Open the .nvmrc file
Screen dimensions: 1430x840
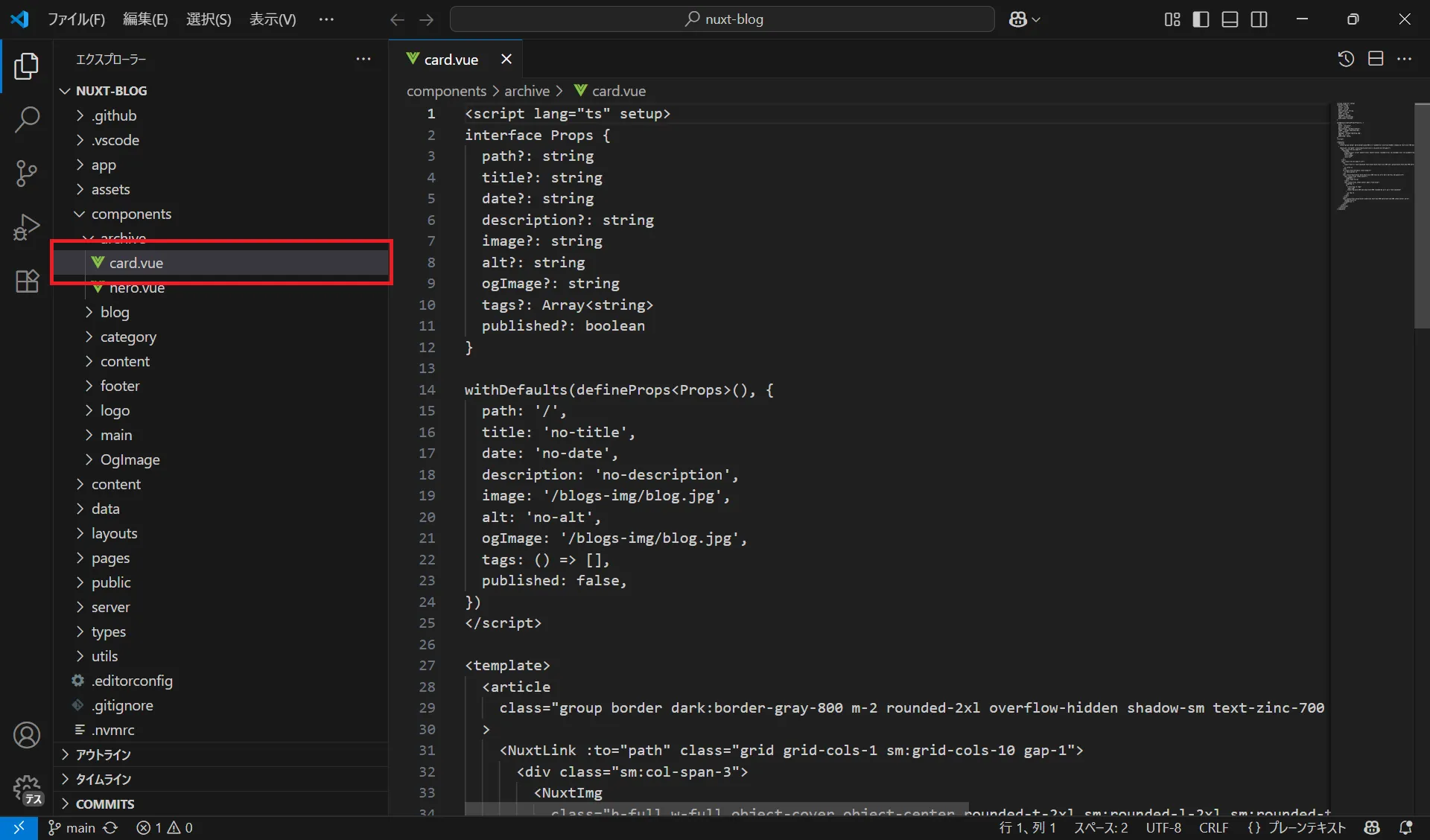coord(221,730)
